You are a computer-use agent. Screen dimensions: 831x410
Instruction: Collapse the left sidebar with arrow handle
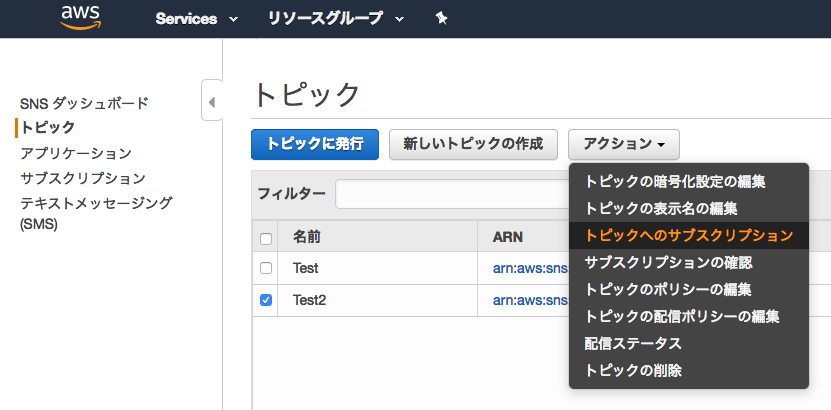click(211, 101)
